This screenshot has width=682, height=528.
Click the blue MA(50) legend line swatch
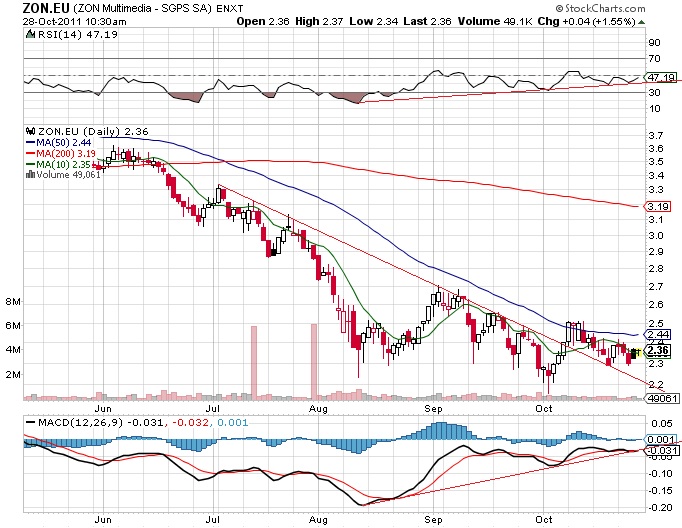click(30, 142)
